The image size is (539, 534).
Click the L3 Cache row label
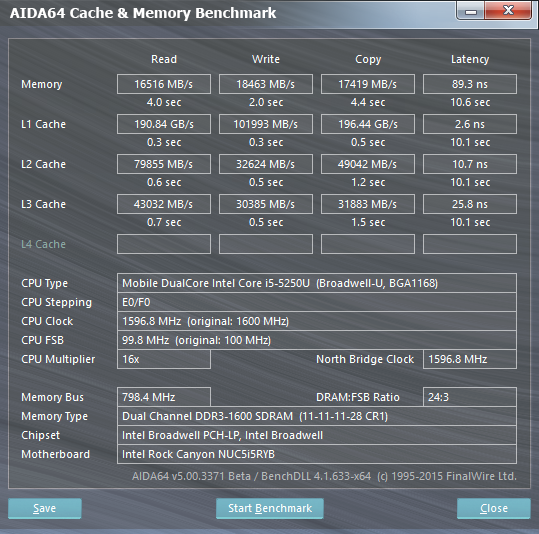click(x=43, y=204)
